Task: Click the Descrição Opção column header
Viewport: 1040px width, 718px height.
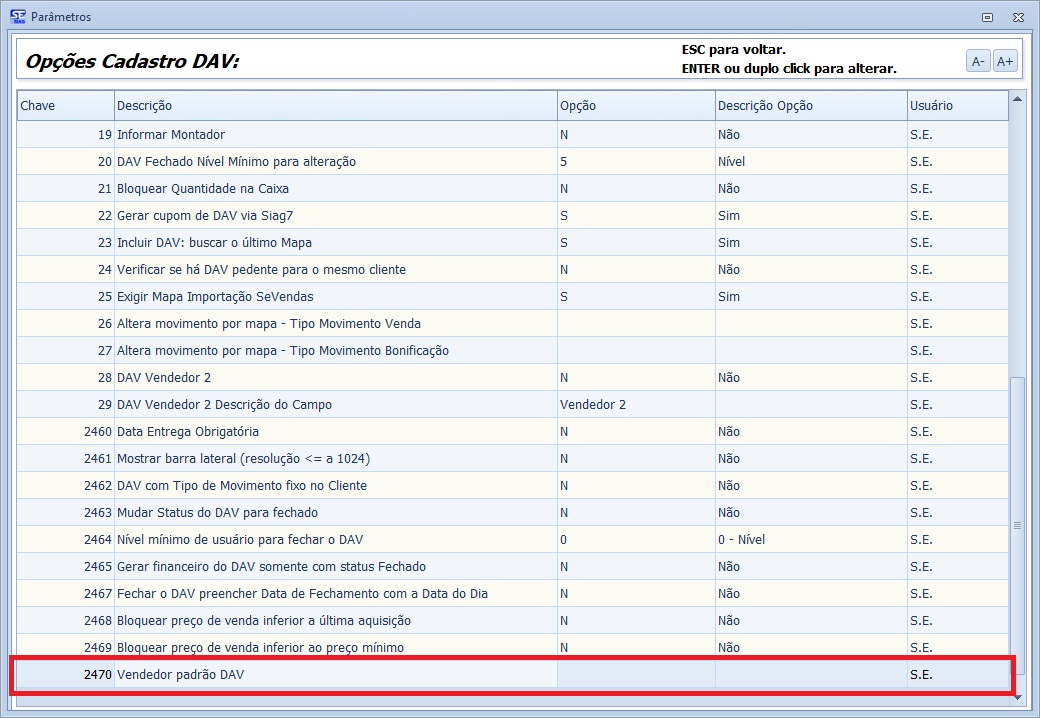Action: (x=810, y=106)
